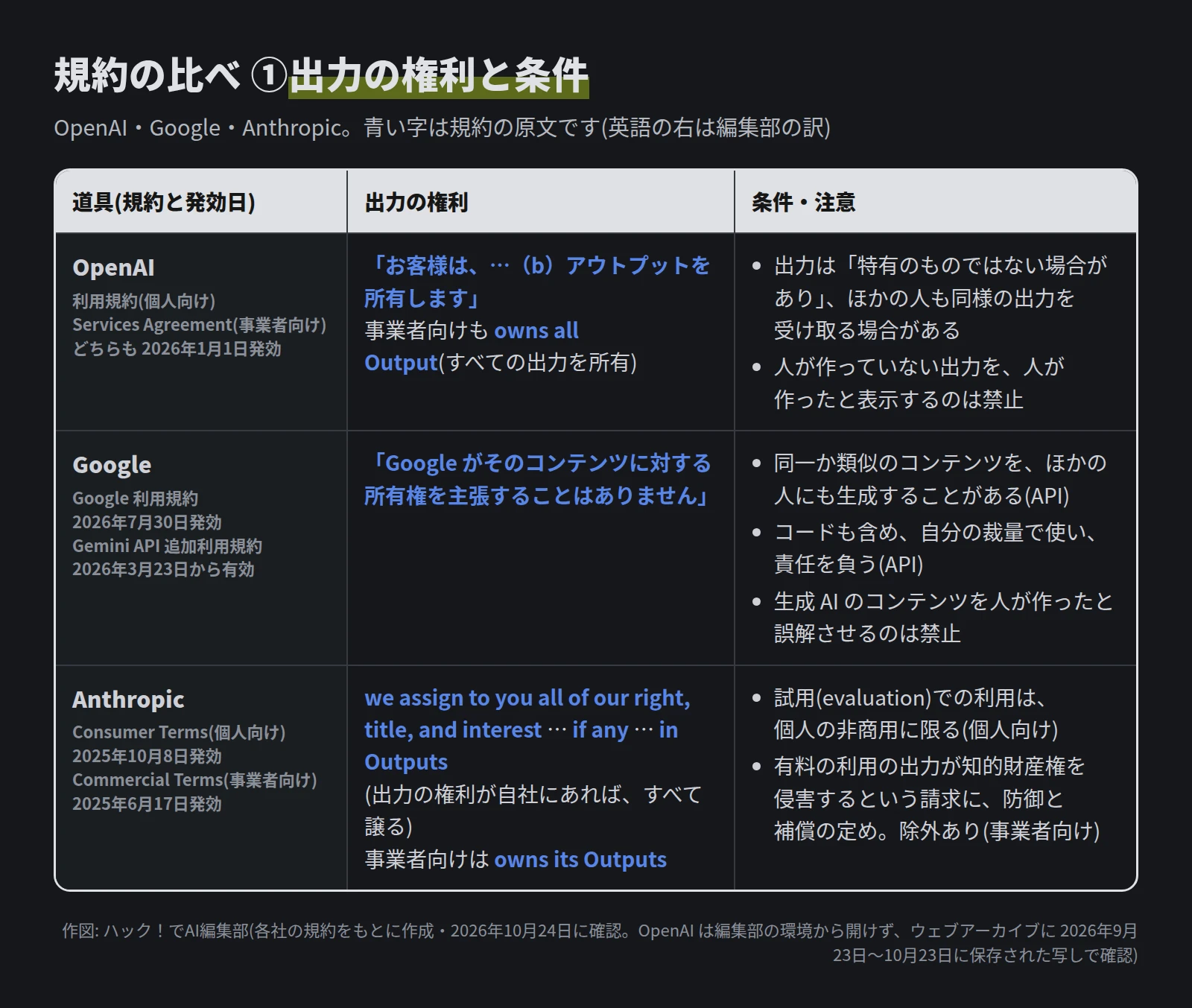Click the text Gemini API 追加利用規約
Image resolution: width=1192 pixels, height=1008 pixels.
pos(167,546)
